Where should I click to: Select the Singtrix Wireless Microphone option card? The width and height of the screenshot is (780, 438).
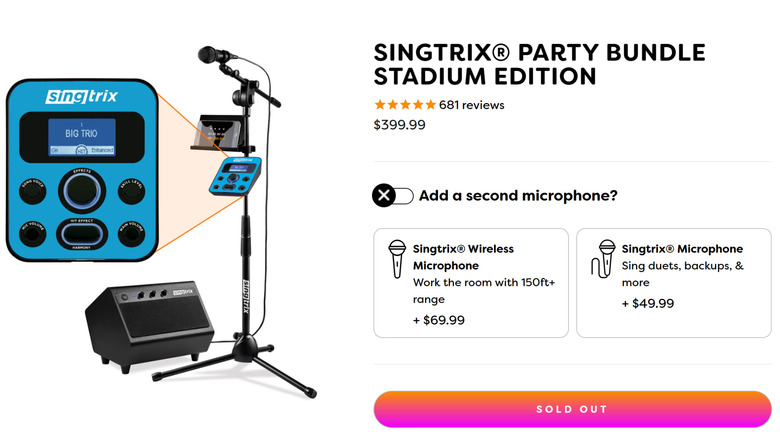click(470, 283)
